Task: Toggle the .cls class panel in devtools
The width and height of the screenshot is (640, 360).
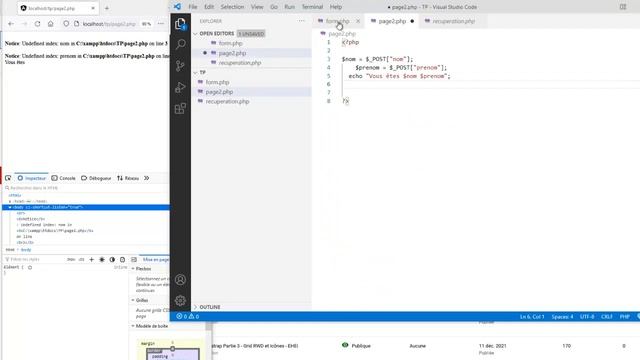Action: [81, 260]
